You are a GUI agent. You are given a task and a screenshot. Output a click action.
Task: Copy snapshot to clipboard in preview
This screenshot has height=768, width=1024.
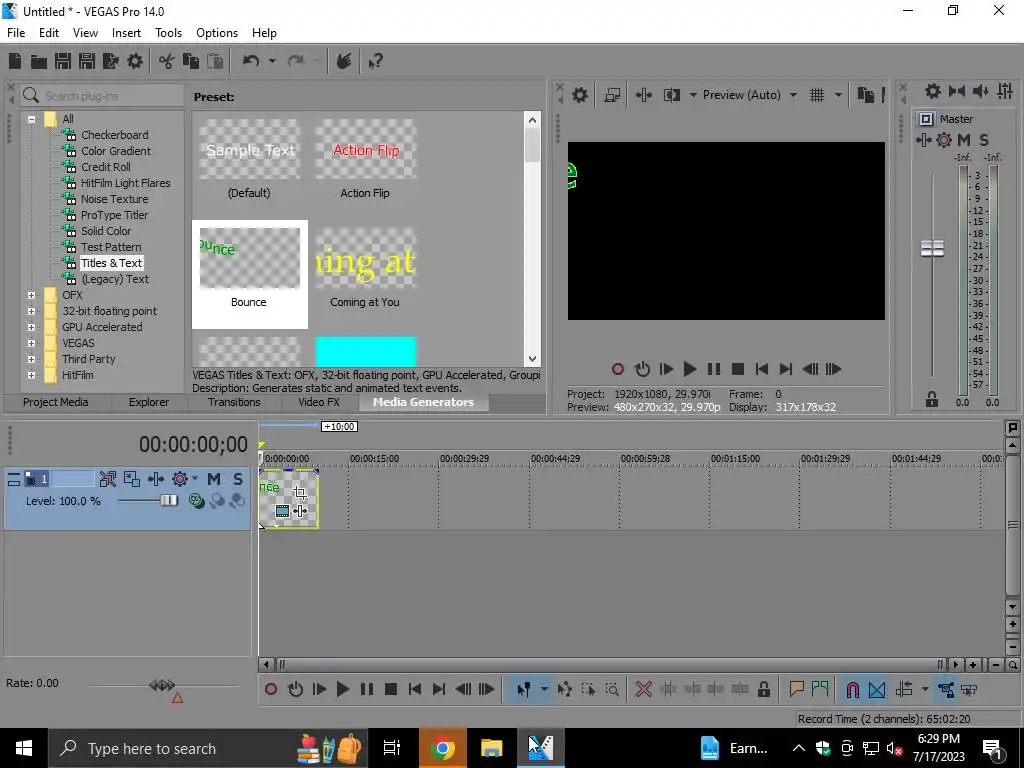(866, 95)
